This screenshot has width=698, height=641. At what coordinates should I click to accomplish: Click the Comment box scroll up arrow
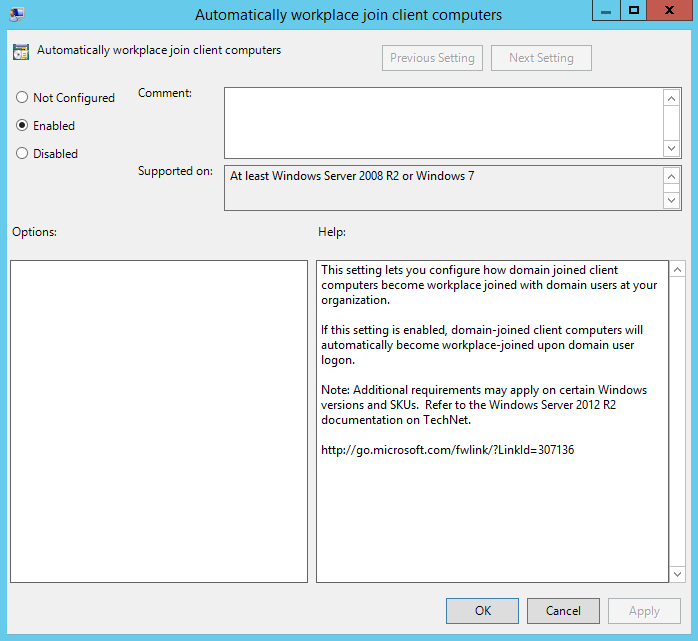[671, 98]
